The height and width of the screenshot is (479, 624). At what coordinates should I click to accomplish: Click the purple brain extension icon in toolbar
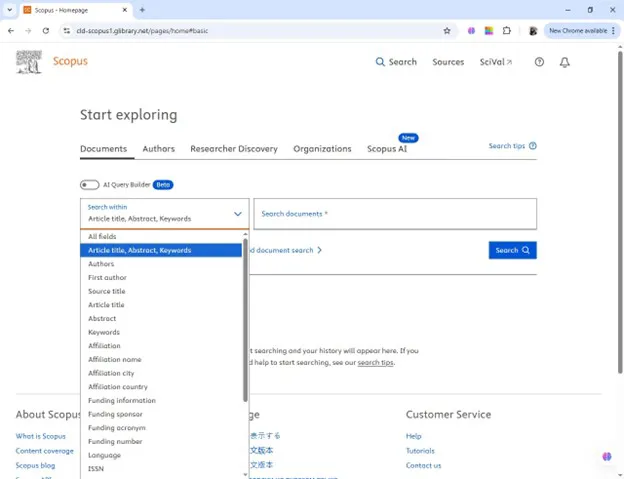471,31
